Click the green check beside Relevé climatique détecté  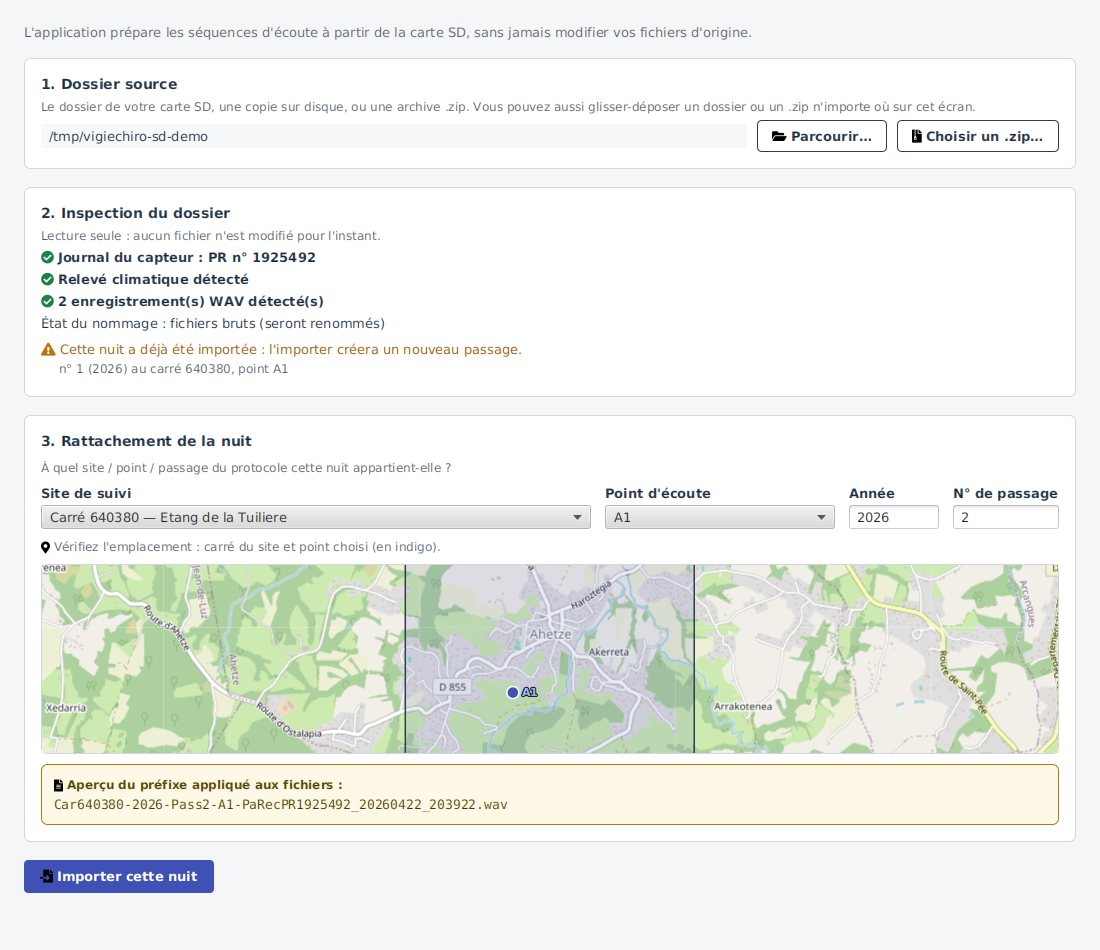pos(48,279)
